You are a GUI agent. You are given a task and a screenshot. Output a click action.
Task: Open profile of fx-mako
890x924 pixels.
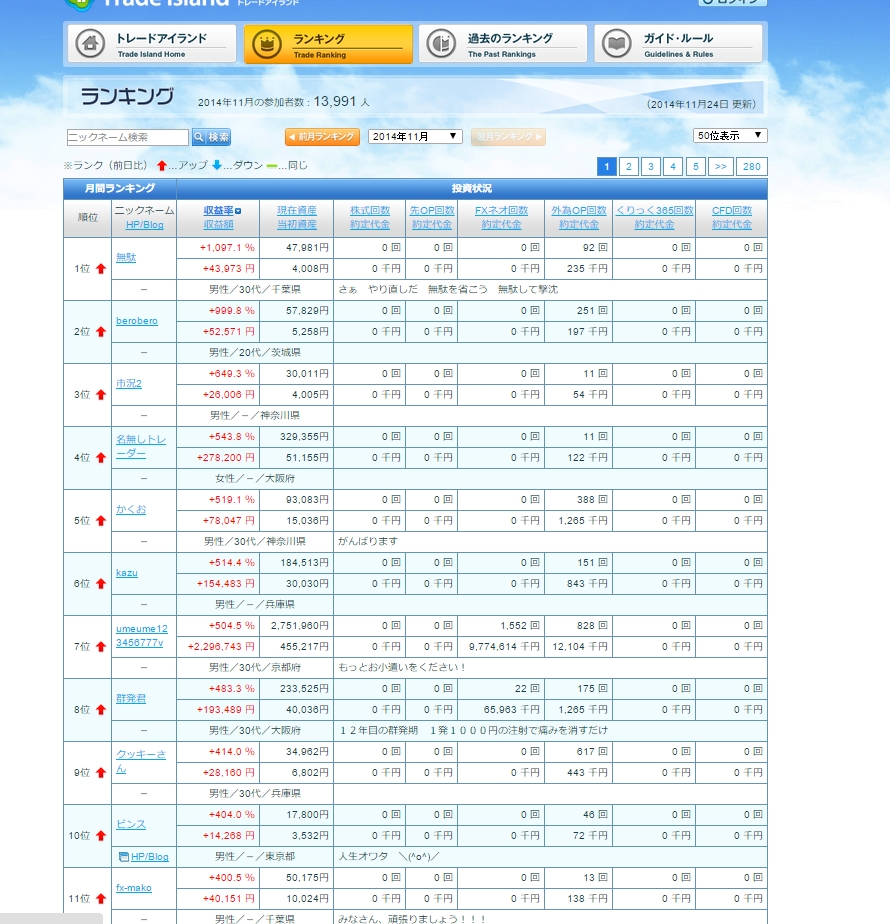point(134,887)
